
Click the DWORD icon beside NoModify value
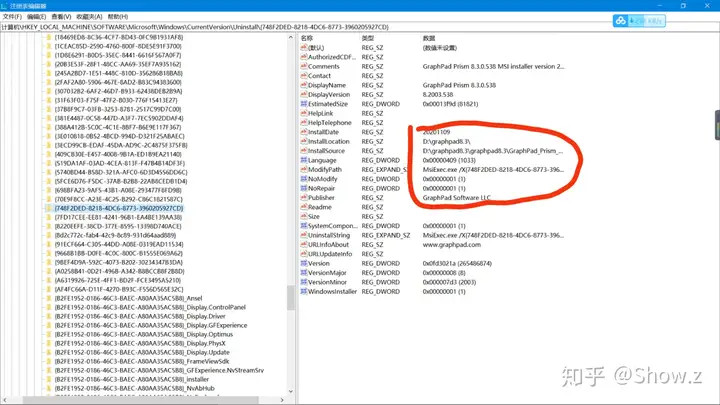304,179
